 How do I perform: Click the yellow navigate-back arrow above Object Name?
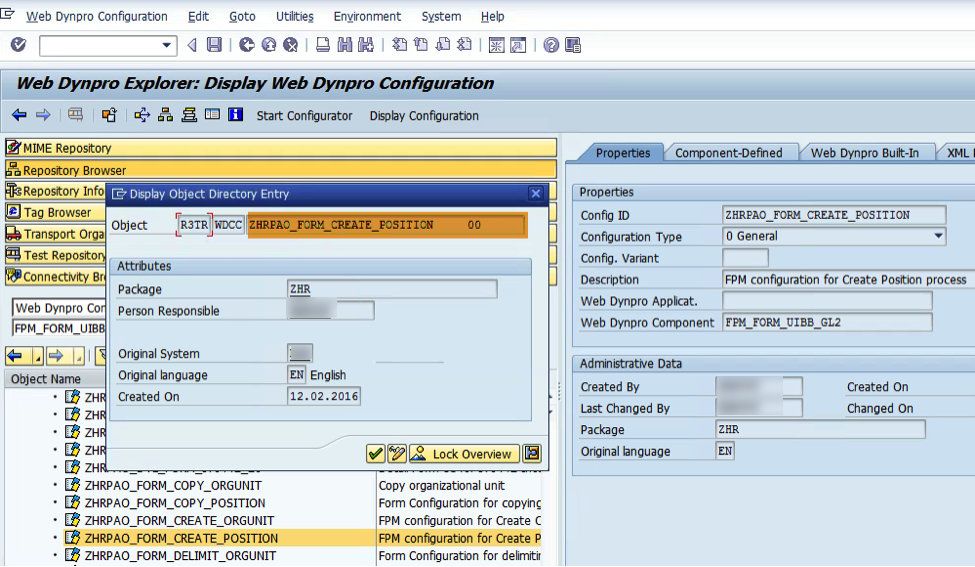pos(16,356)
